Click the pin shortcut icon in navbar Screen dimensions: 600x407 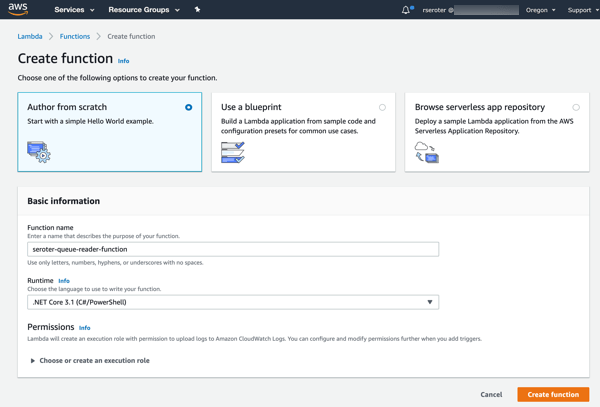coord(197,10)
